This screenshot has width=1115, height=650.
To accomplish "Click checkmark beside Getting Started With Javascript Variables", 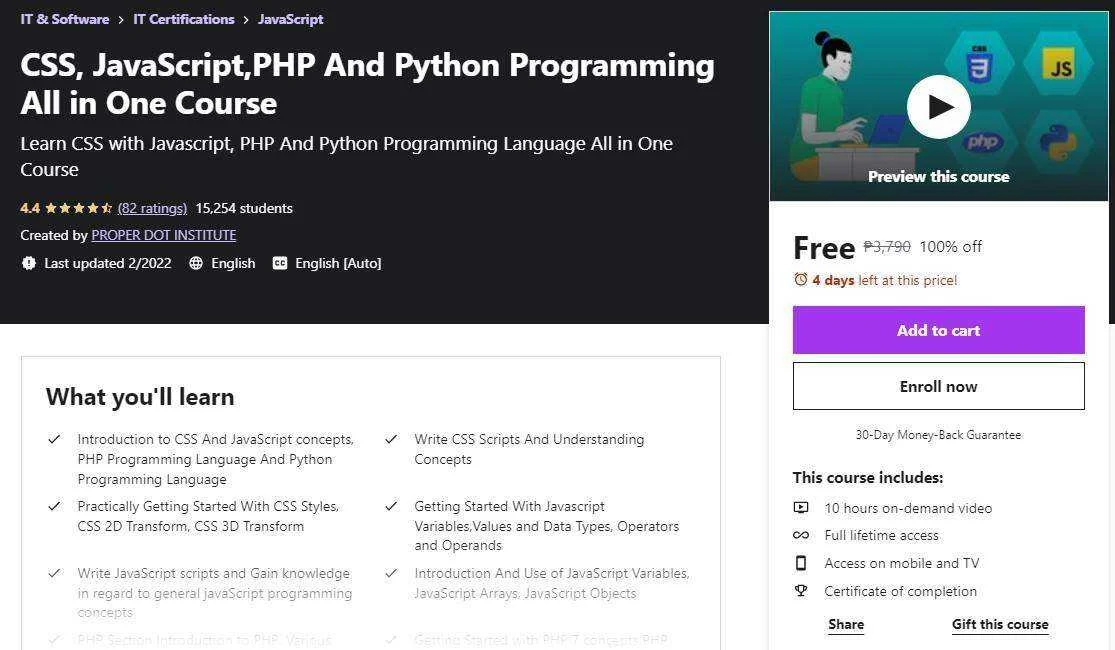I will 391,506.
